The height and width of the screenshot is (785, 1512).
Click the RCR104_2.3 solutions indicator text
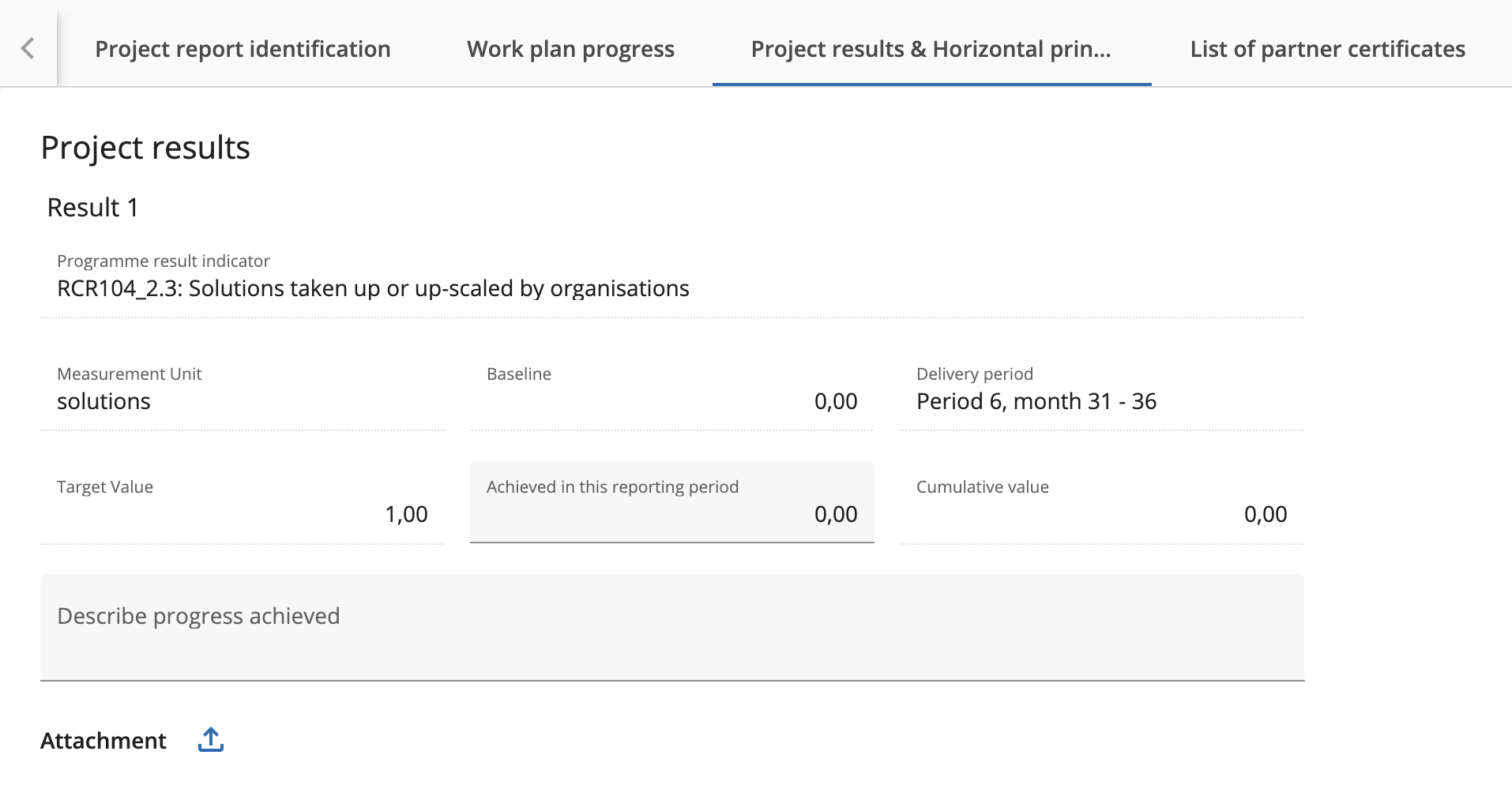pos(373,288)
